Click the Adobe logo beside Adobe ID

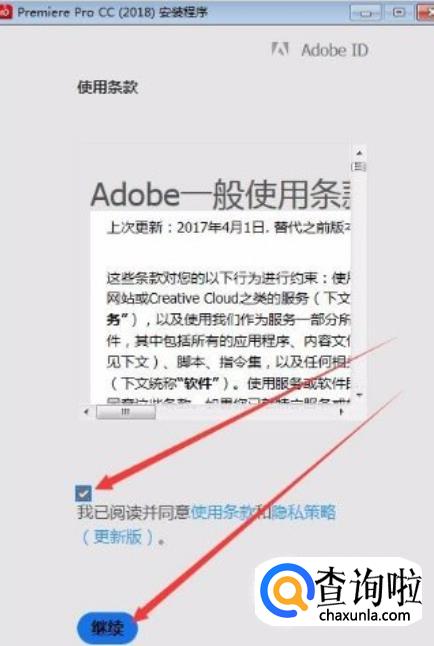tap(280, 49)
